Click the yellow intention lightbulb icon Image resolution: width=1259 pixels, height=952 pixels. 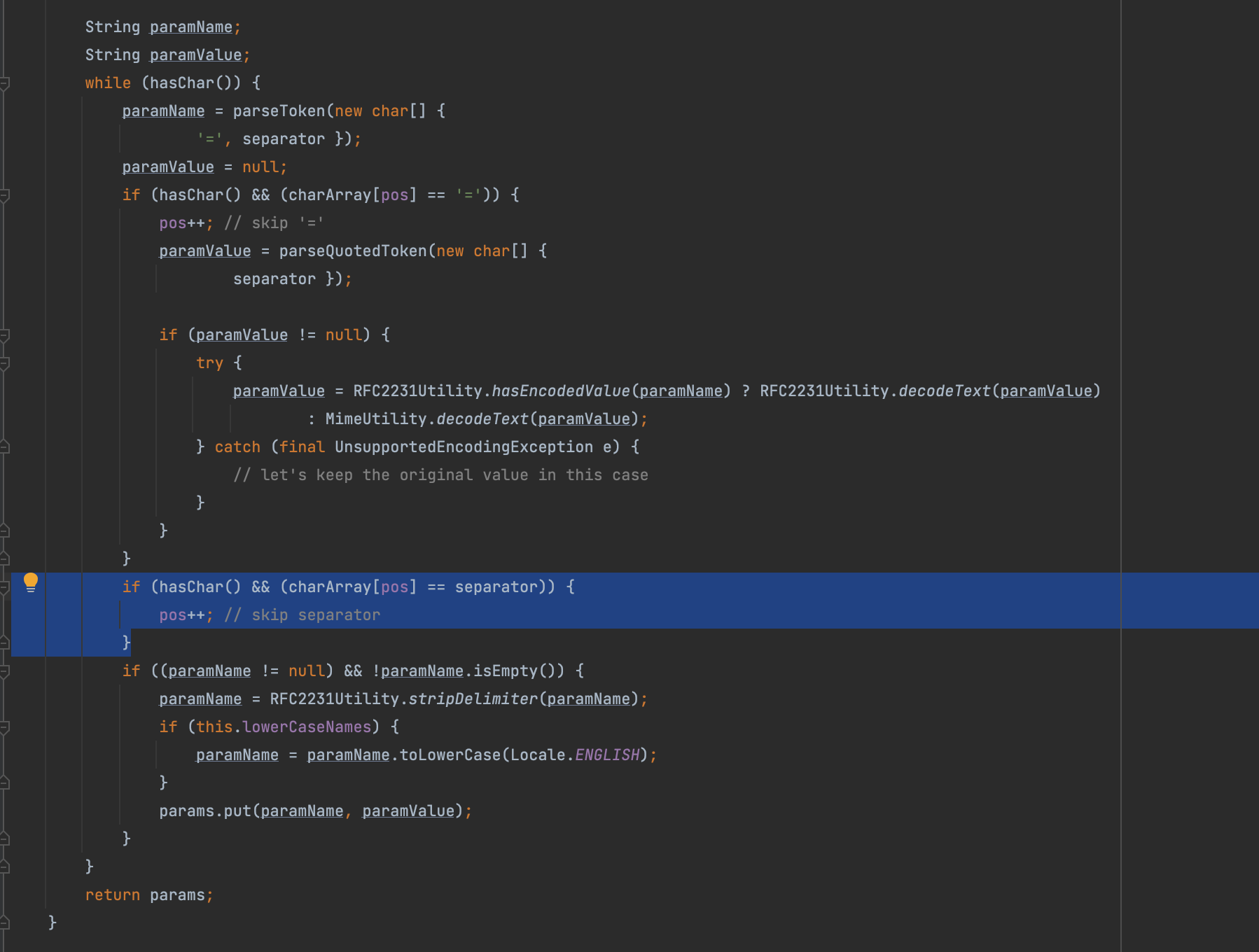(31, 582)
